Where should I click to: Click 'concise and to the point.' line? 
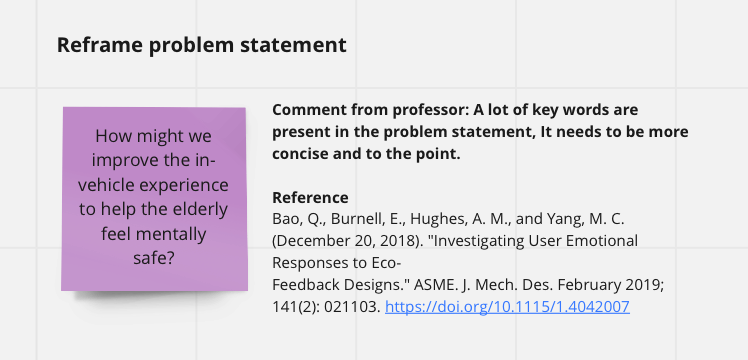pos(366,154)
